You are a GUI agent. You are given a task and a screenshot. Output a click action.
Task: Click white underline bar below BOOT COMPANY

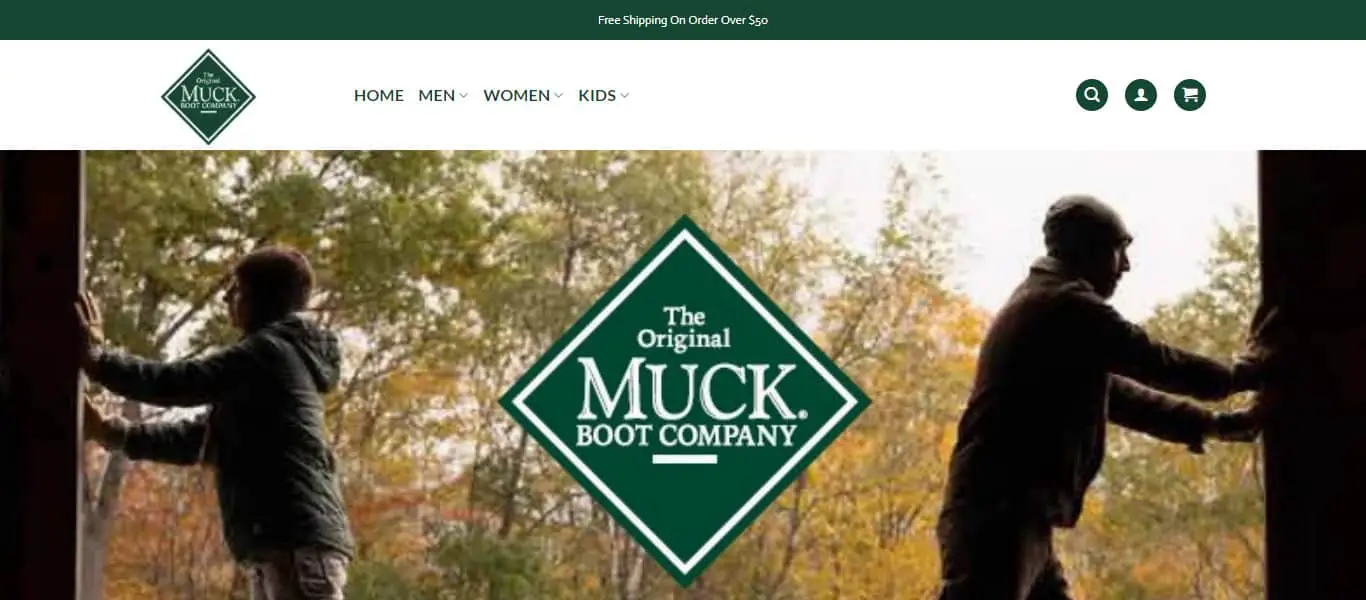pos(685,459)
